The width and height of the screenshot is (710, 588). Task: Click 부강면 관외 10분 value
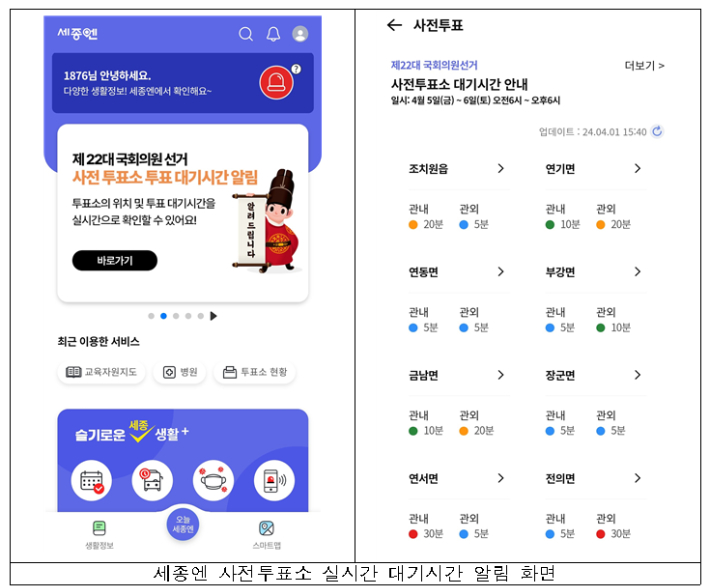(x=621, y=328)
